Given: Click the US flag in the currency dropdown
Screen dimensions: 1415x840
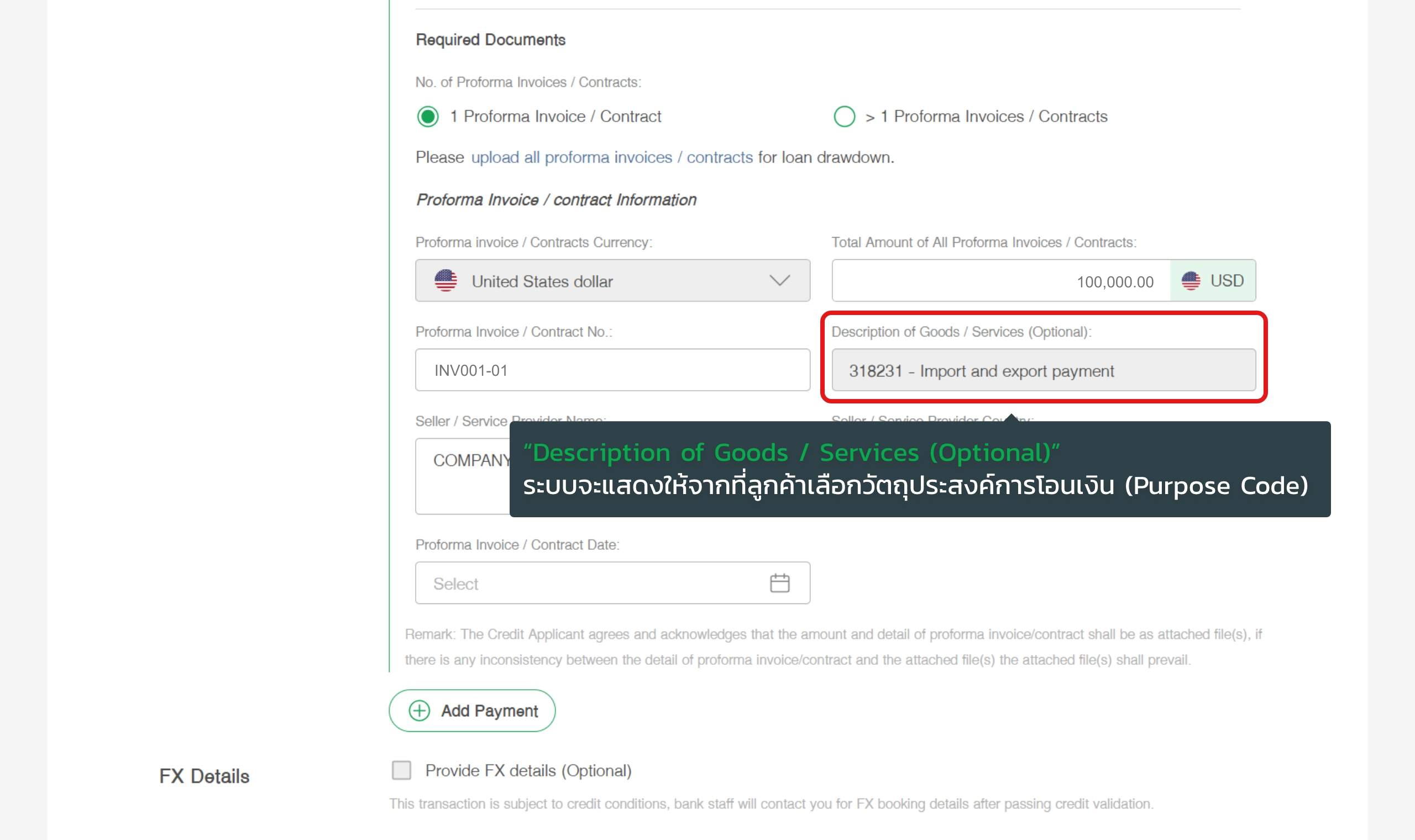Looking at the screenshot, I should point(446,281).
